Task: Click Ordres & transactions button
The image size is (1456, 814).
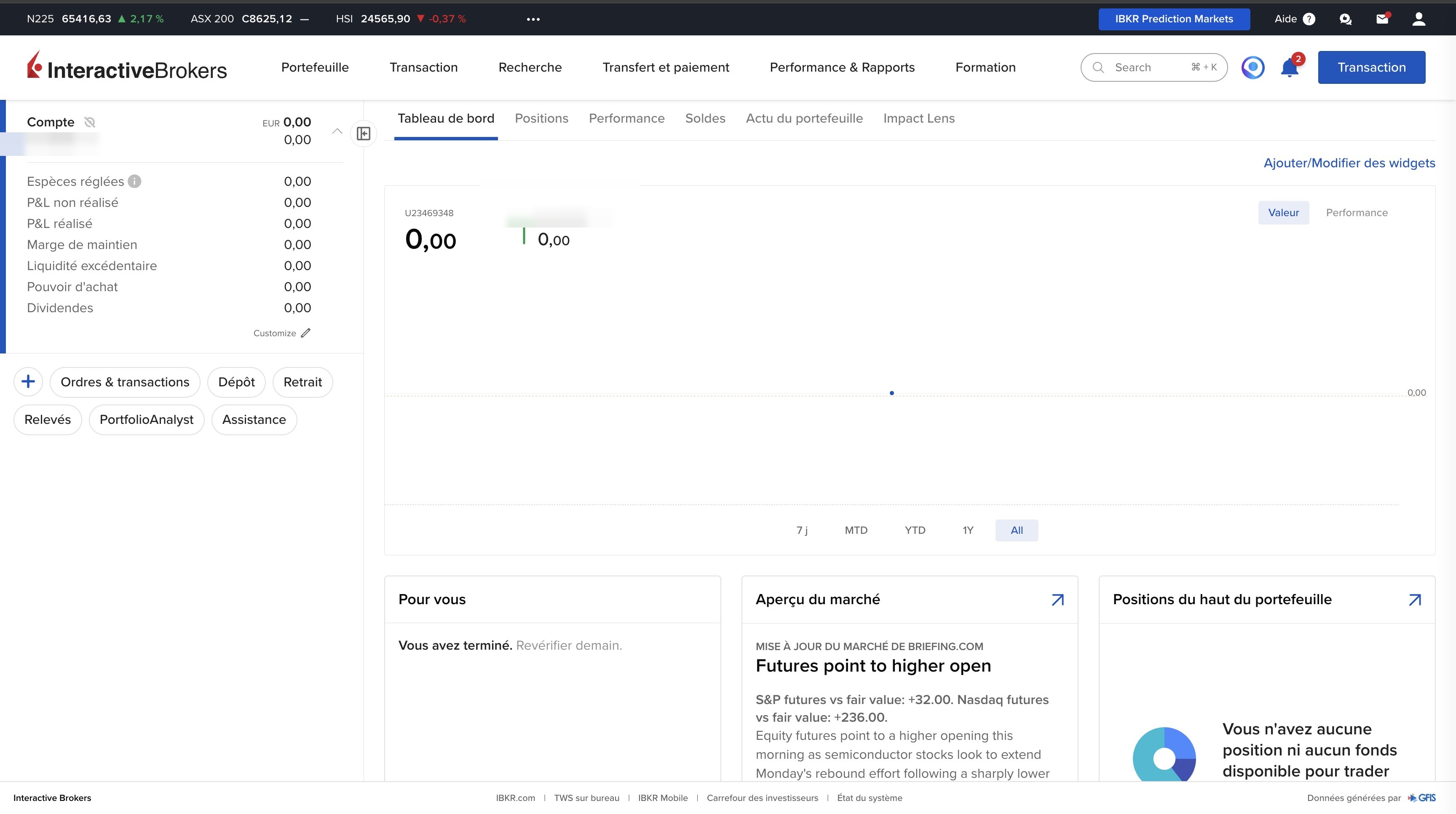Action: [125, 382]
